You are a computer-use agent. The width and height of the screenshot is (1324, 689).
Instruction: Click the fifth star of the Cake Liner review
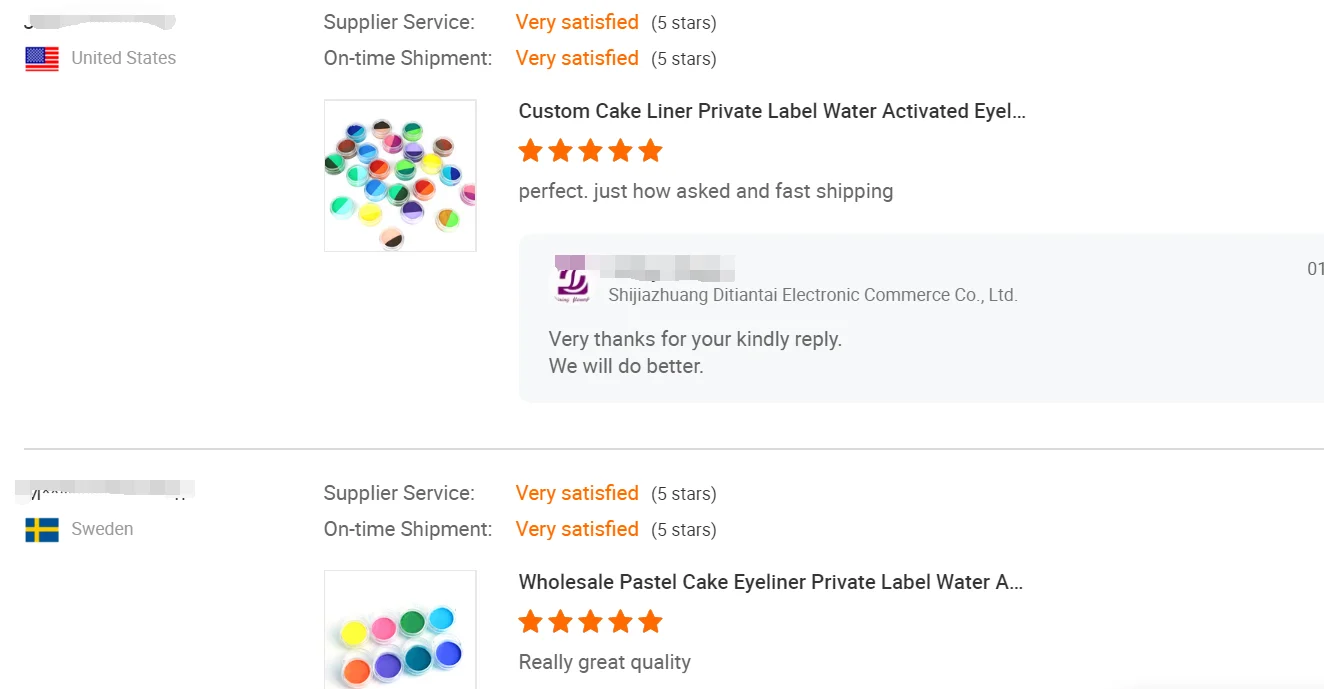point(650,151)
